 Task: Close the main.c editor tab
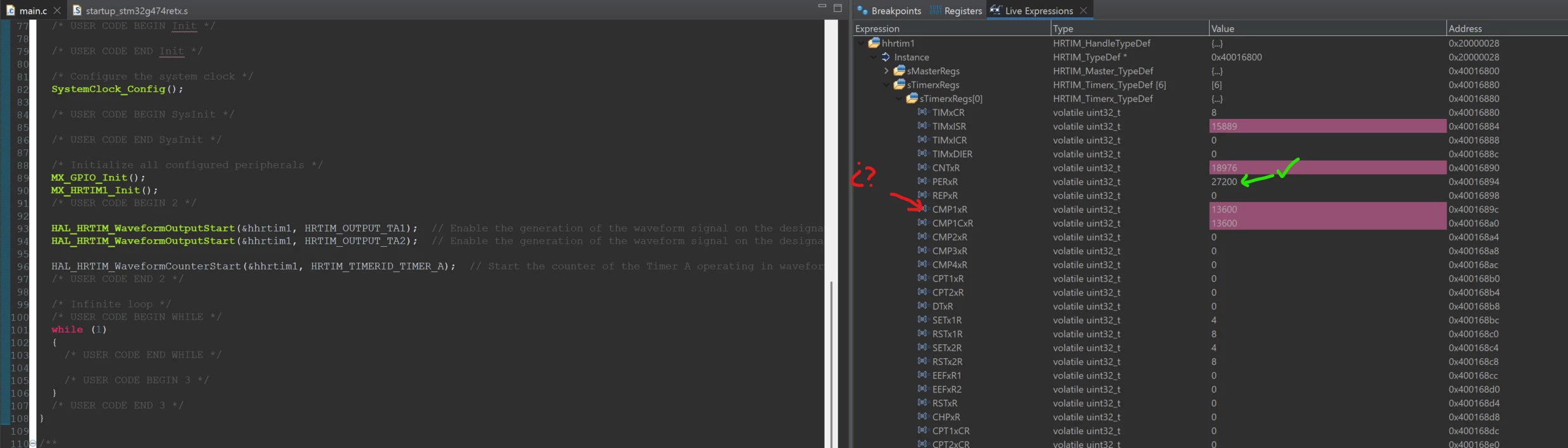click(57, 11)
